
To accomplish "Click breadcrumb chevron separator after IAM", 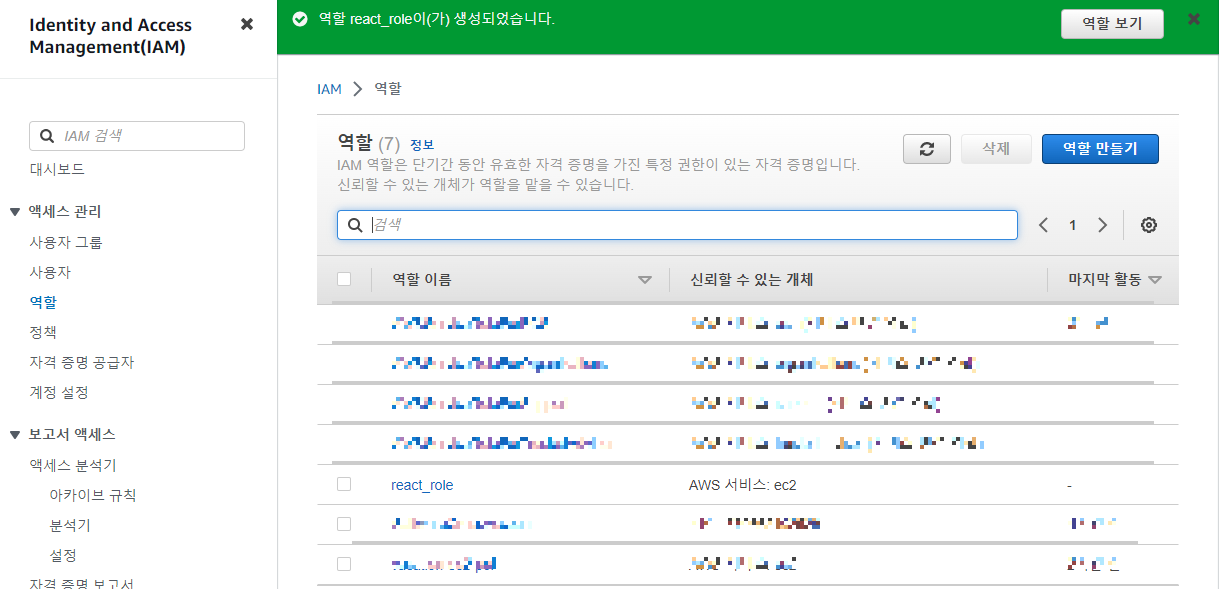I will (358, 89).
